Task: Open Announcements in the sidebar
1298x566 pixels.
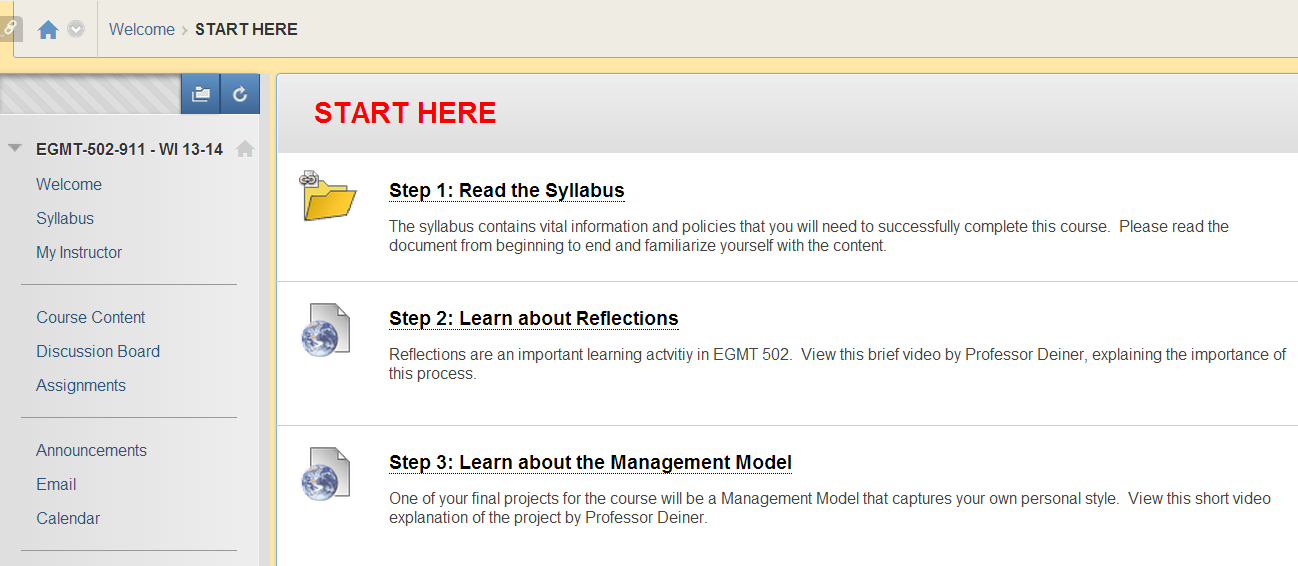Action: coord(91,450)
